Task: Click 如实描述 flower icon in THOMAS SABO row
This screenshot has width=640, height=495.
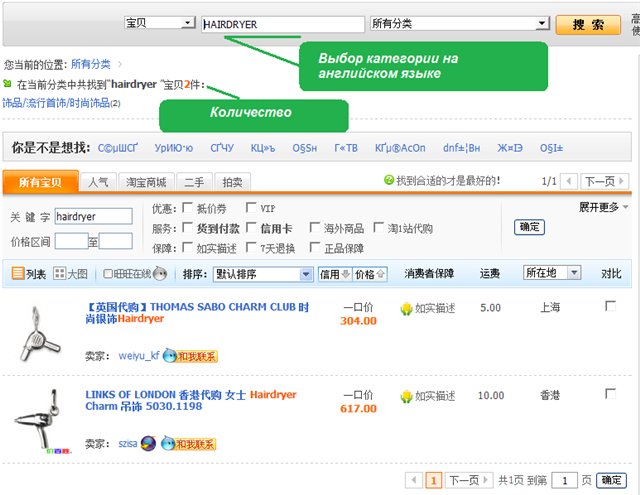Action: (x=407, y=309)
